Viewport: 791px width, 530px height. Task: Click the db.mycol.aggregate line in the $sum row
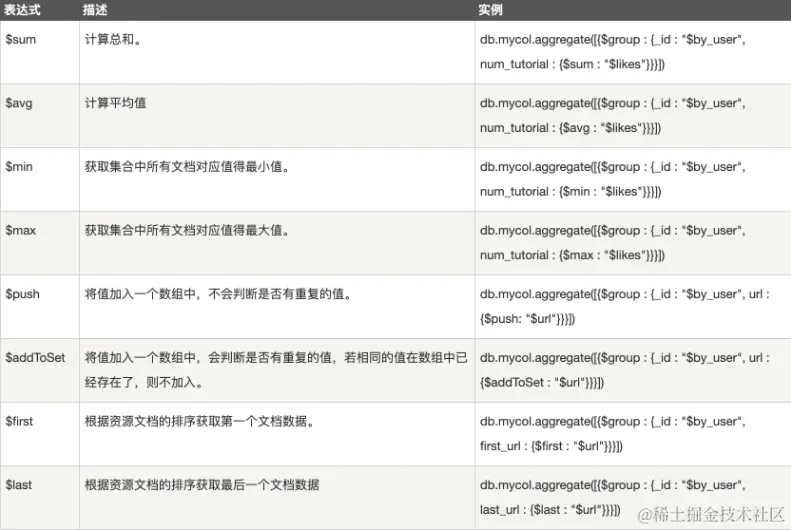pos(613,39)
